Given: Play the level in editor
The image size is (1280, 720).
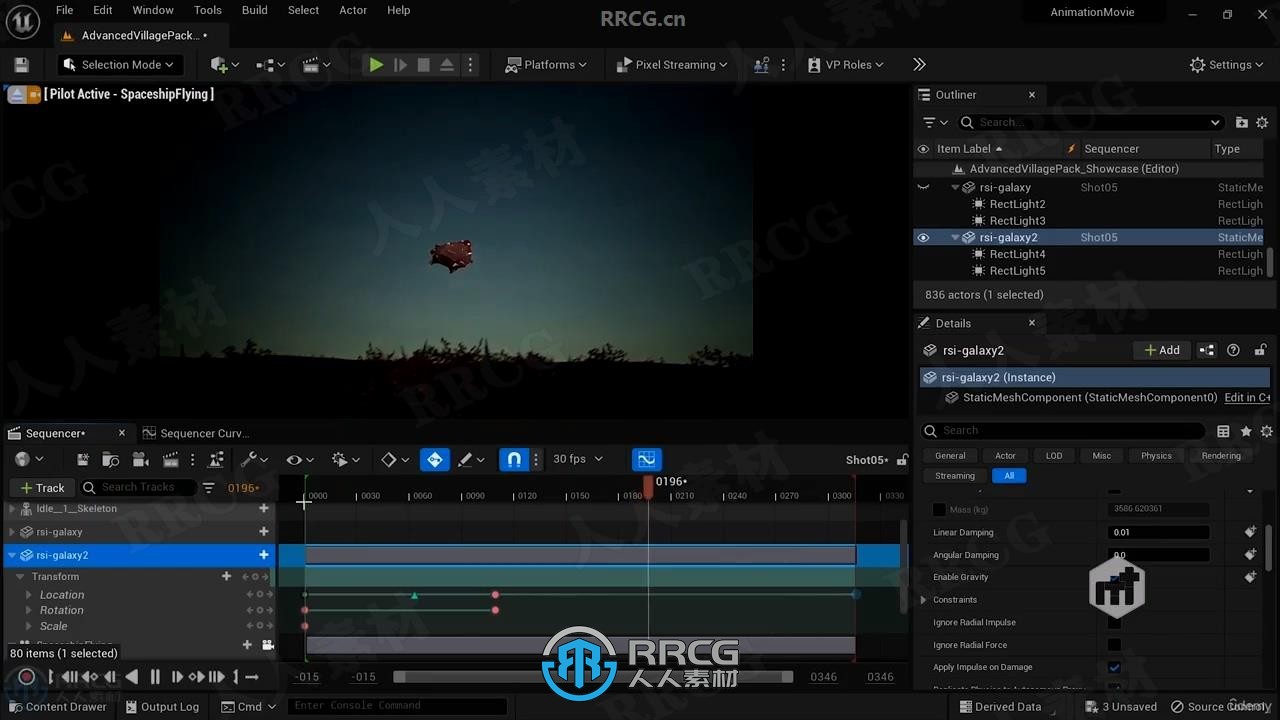Looking at the screenshot, I should point(376,65).
